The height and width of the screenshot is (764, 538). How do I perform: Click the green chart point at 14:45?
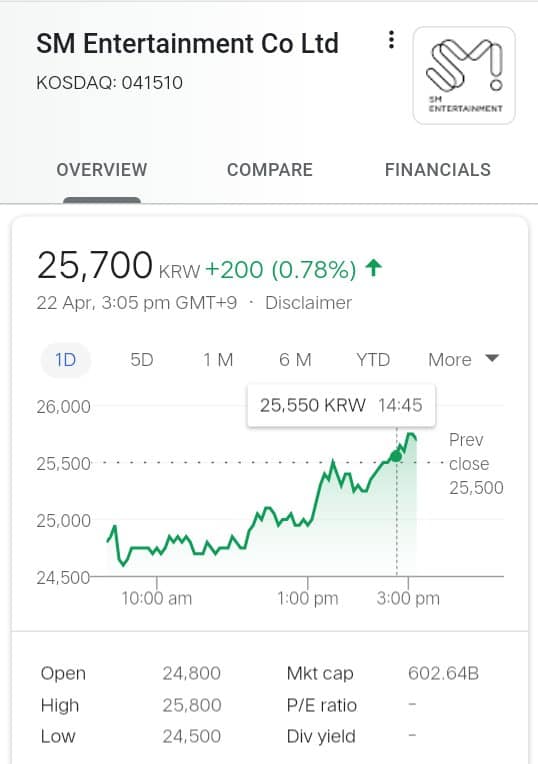coord(396,457)
